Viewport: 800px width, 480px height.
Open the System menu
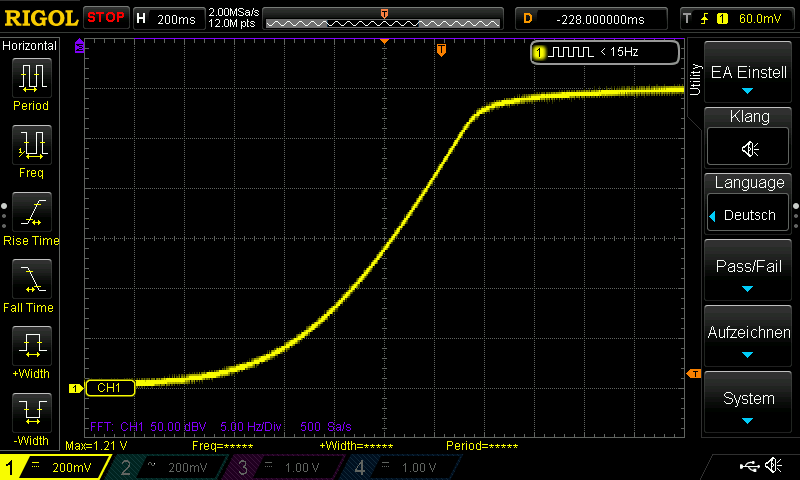point(749,404)
